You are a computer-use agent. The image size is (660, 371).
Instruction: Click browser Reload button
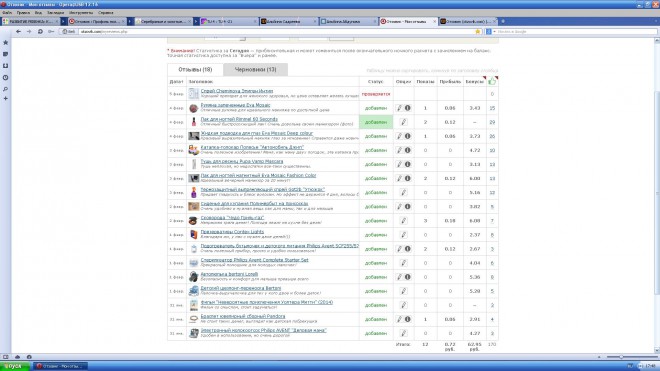40,32
